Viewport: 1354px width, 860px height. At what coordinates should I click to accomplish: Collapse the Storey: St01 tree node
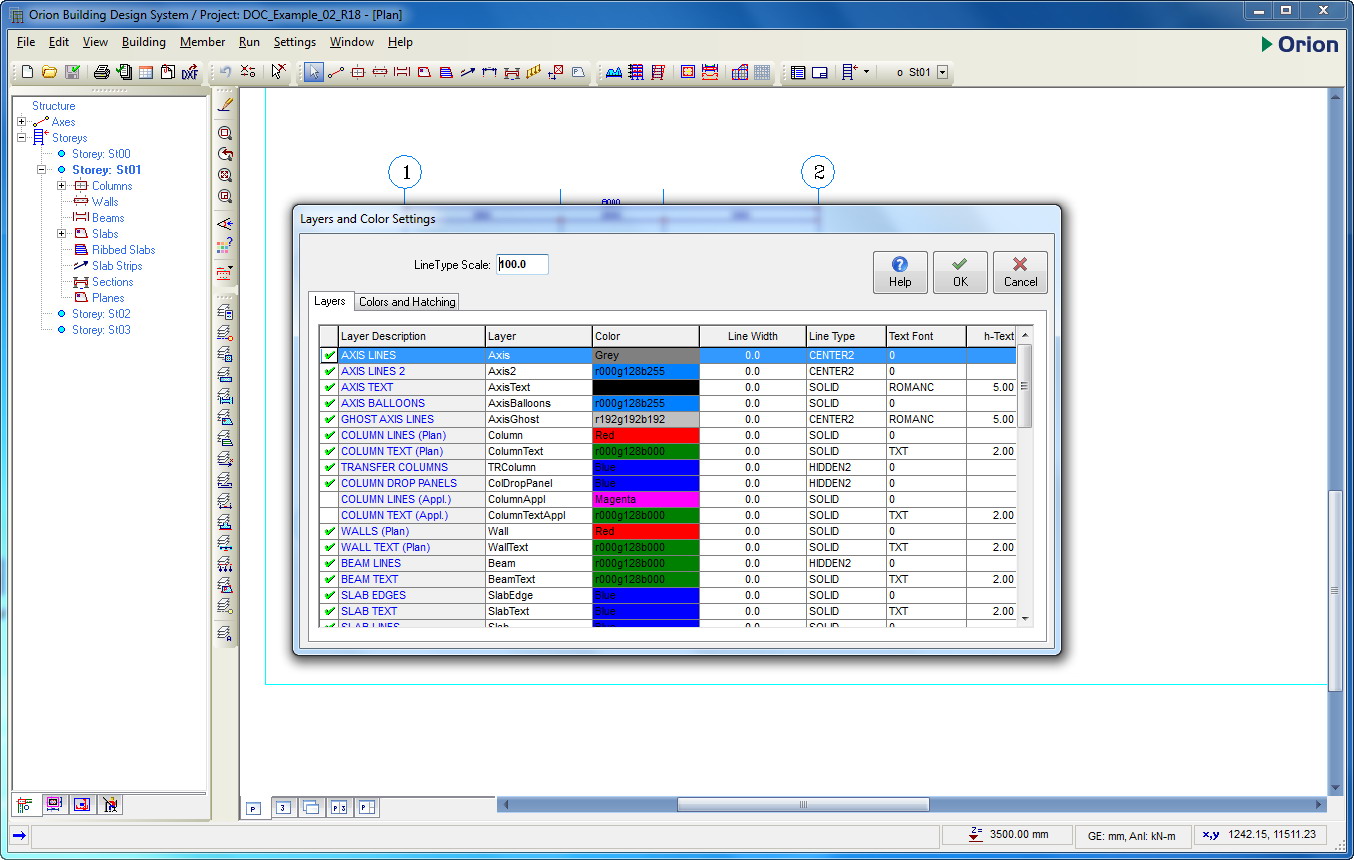click(x=41, y=170)
